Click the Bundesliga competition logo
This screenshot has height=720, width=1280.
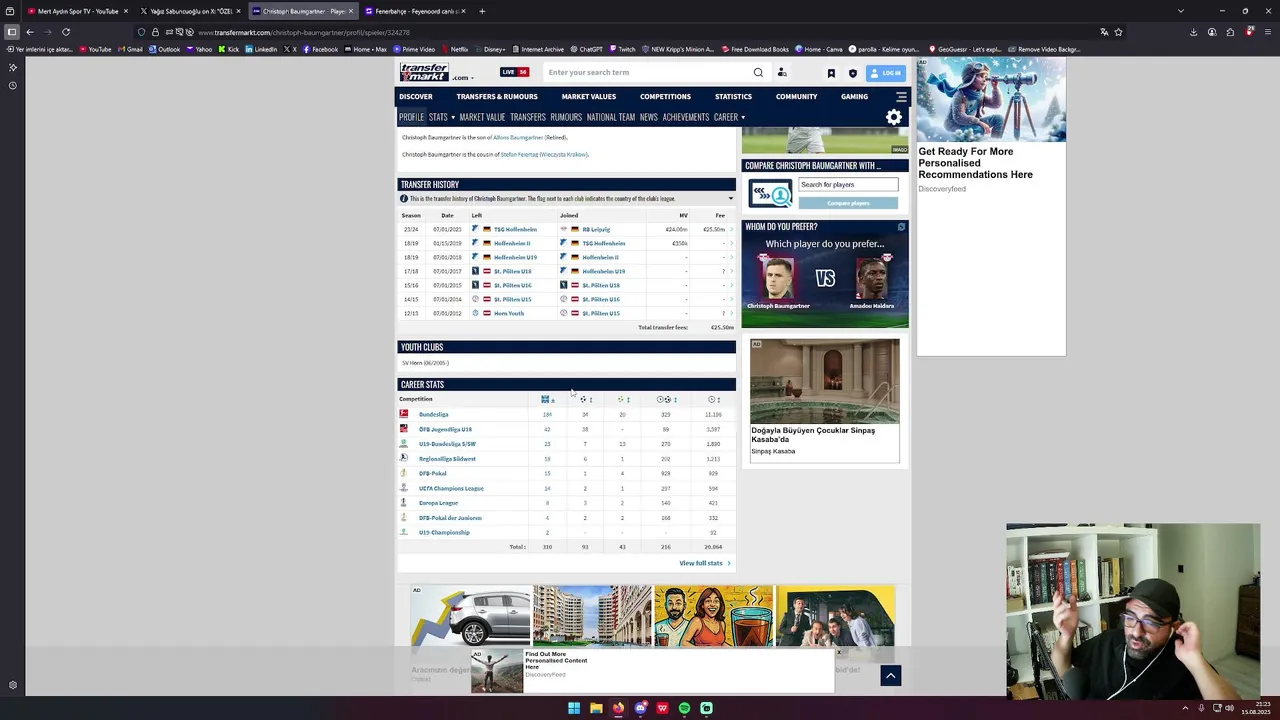coord(404,414)
